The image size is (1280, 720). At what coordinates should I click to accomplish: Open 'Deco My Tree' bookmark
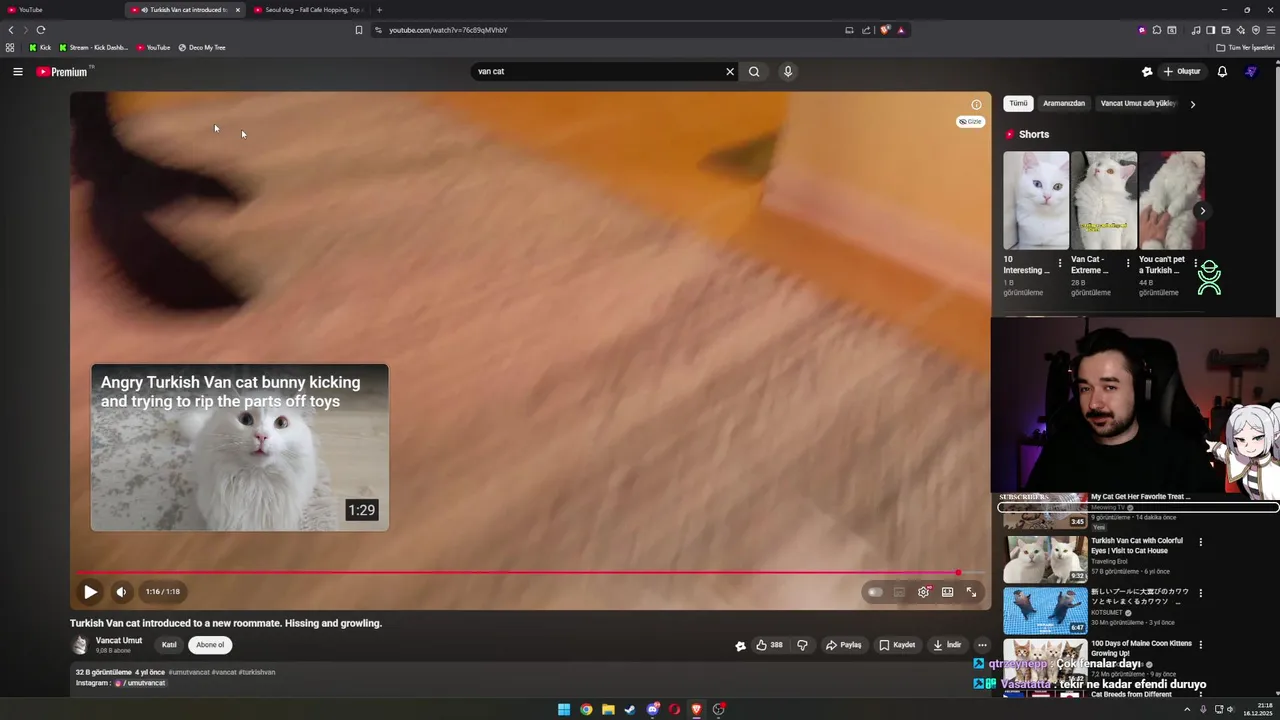pos(202,48)
